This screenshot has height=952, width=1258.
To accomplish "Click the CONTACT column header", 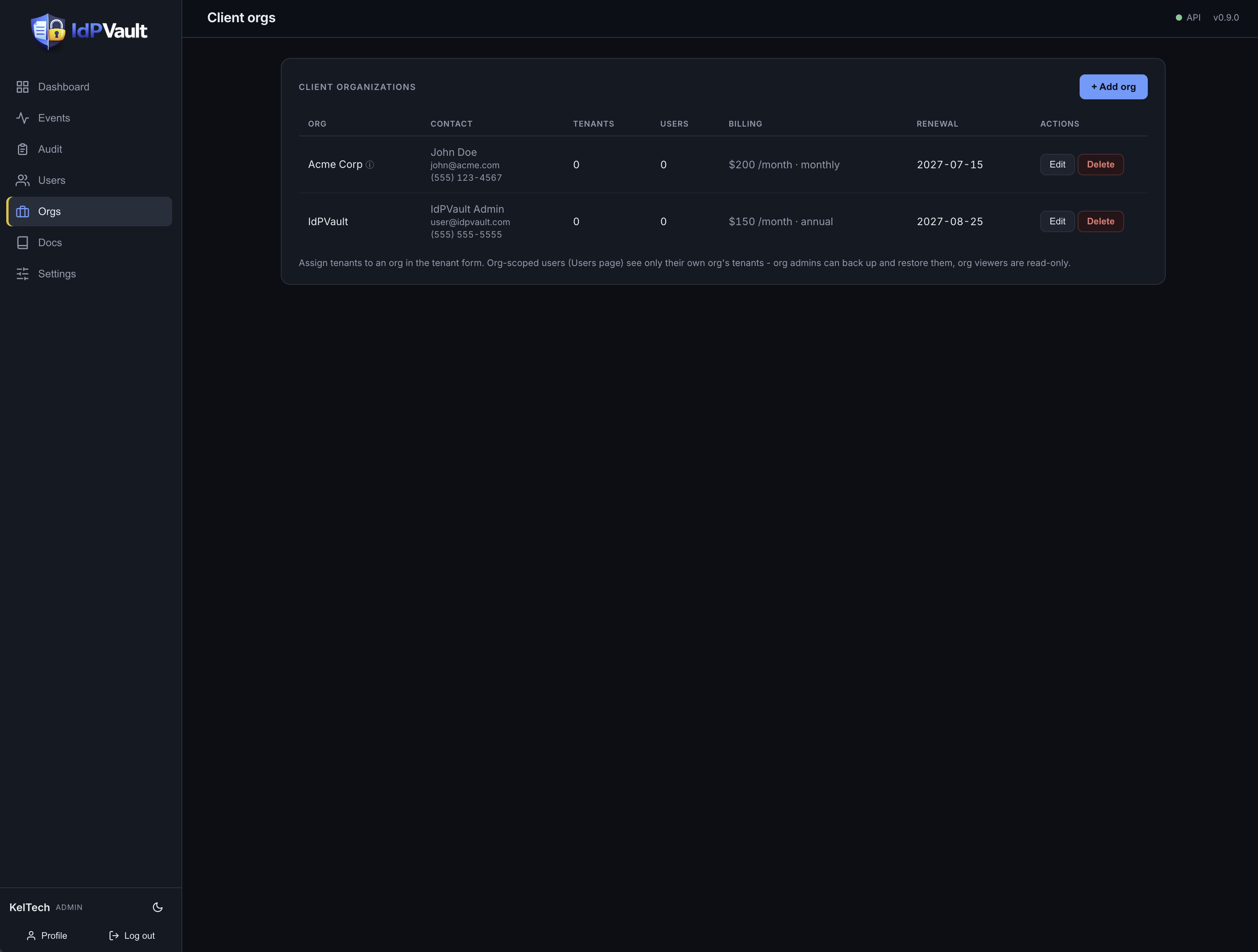I will (x=451, y=123).
